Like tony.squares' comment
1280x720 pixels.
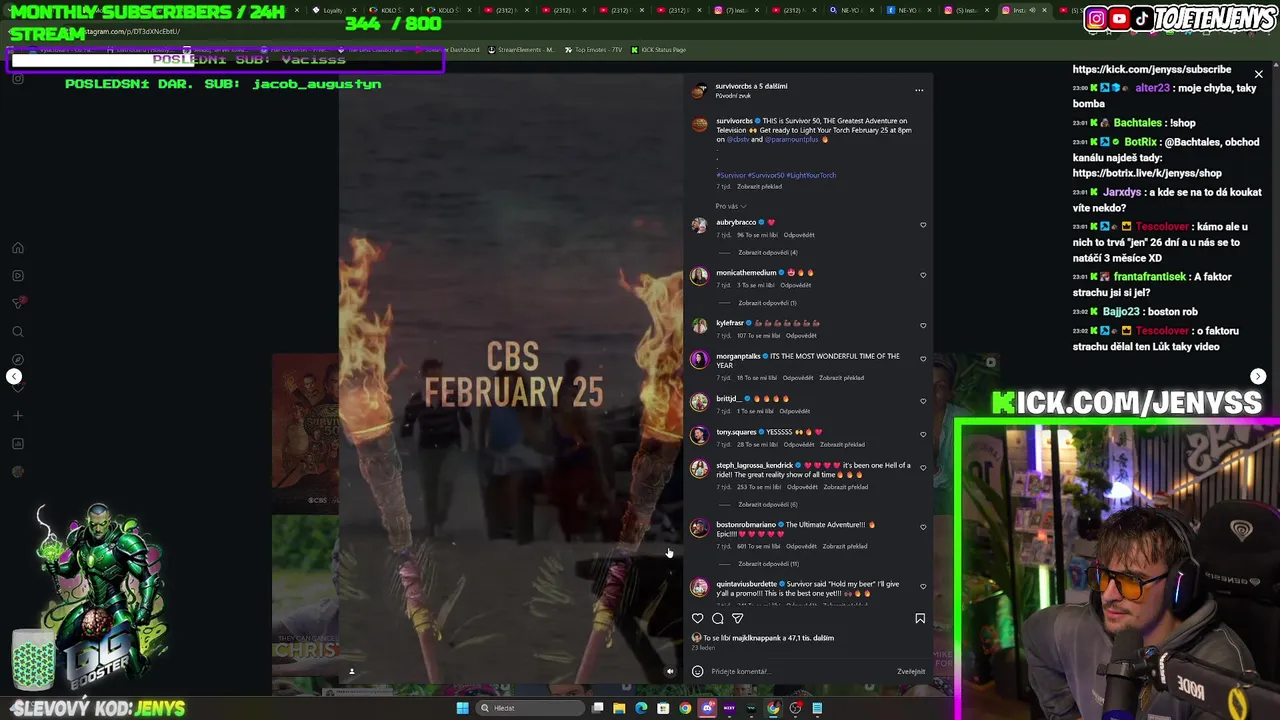click(x=923, y=434)
